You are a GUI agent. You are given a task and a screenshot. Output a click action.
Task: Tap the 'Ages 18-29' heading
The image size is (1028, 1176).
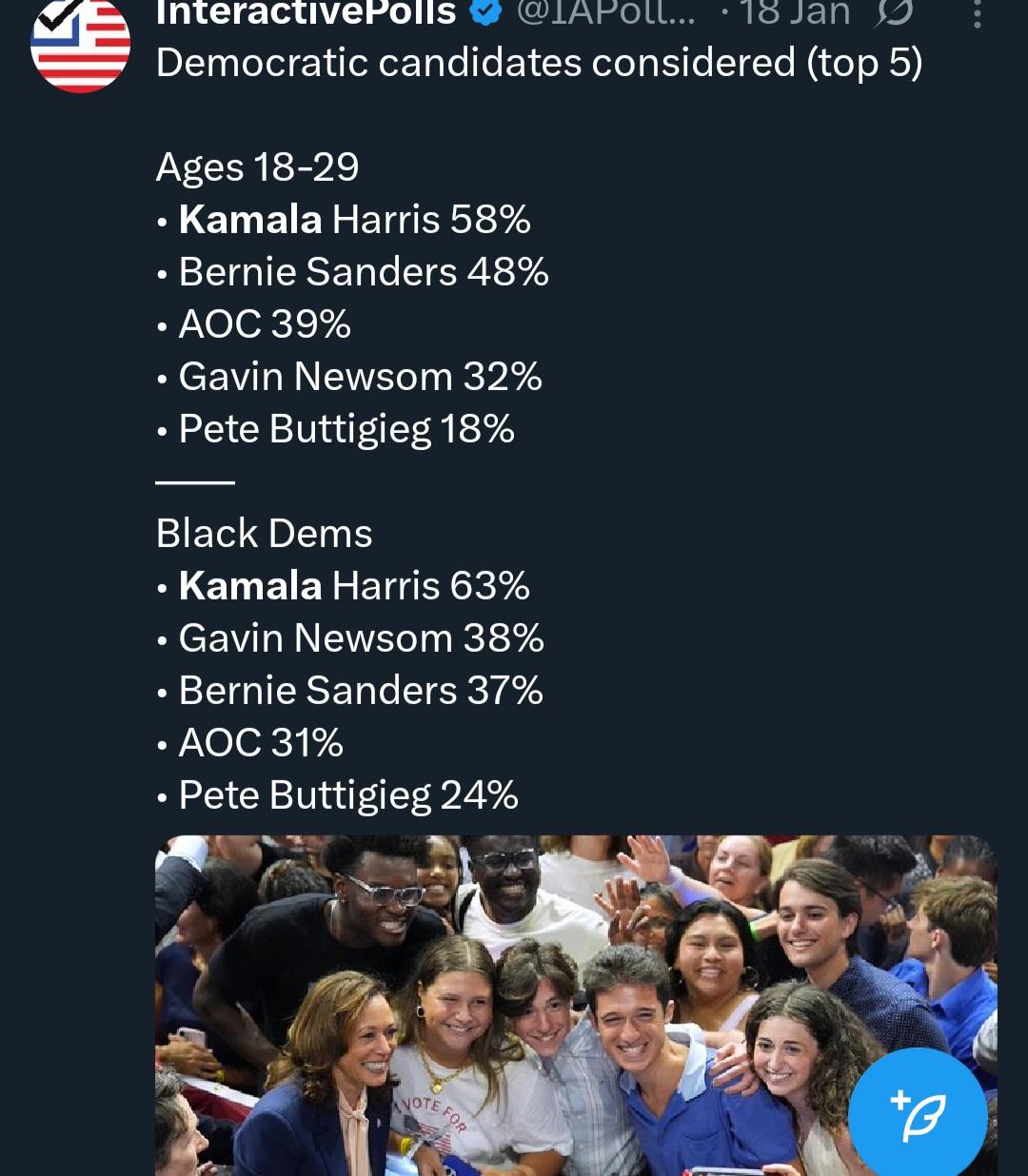pos(257,167)
